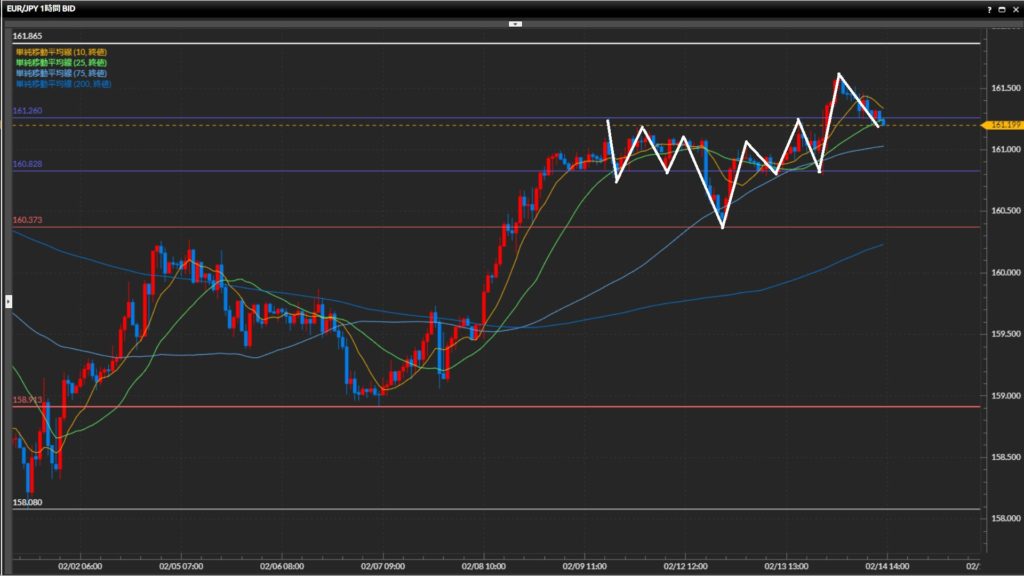
Task: Close the EUR/JPY chart window
Action: point(1014,8)
